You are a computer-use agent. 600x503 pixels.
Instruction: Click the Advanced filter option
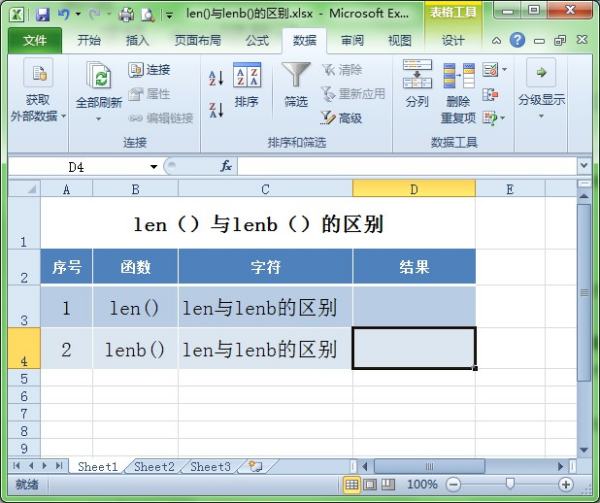(341, 118)
